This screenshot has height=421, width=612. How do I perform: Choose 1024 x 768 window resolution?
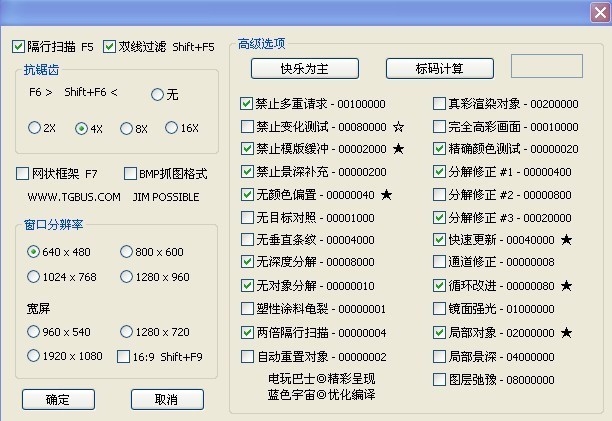pyautogui.click(x=34, y=277)
